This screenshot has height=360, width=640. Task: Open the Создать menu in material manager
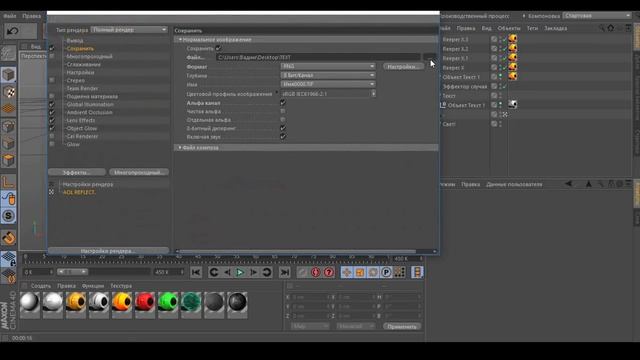pyautogui.click(x=41, y=286)
